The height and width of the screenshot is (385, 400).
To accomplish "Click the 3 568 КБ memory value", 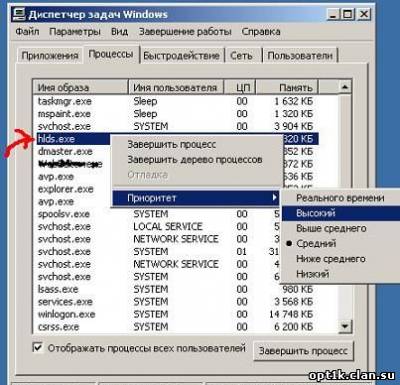I will 293,302.
